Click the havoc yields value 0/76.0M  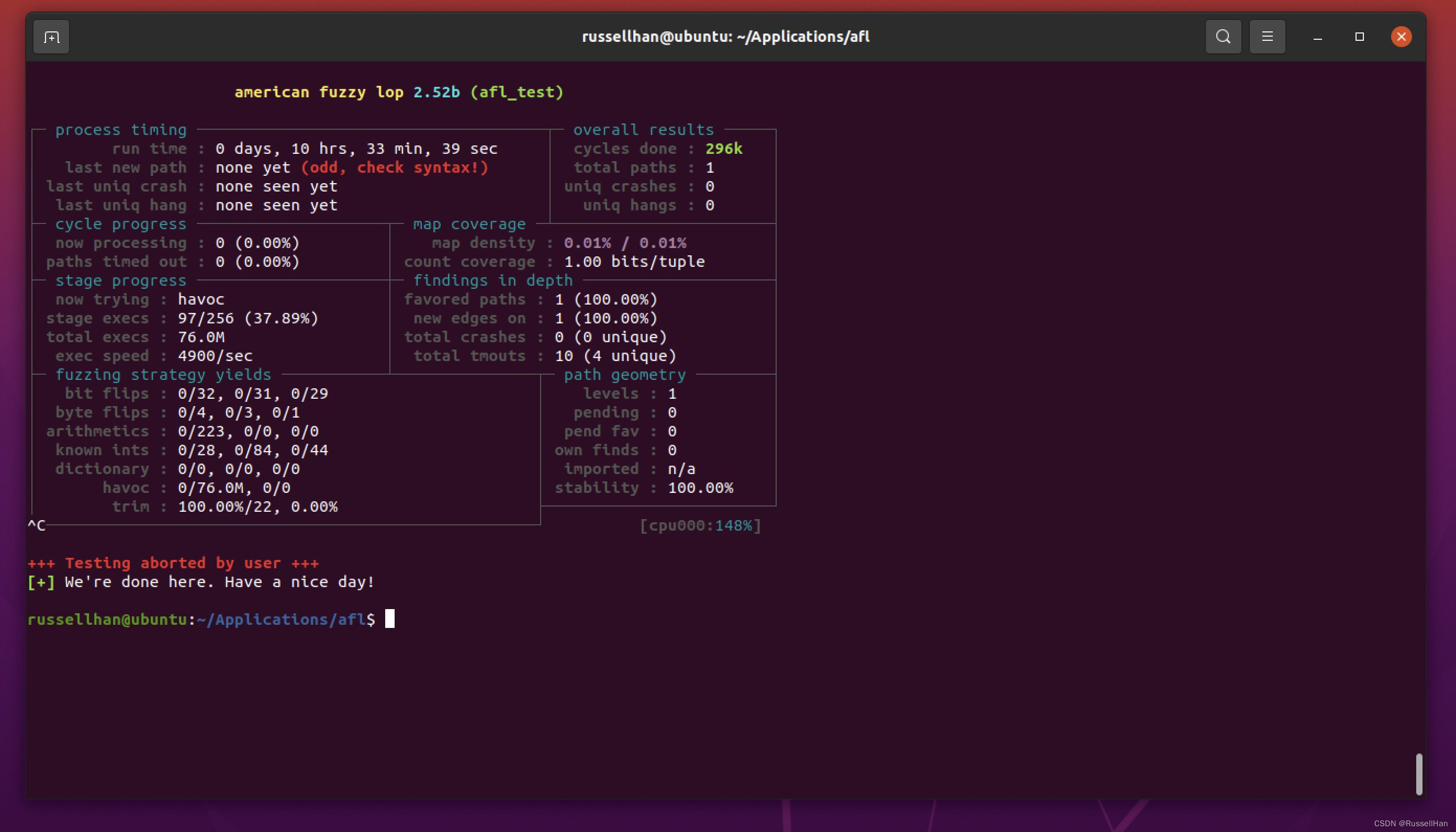211,488
